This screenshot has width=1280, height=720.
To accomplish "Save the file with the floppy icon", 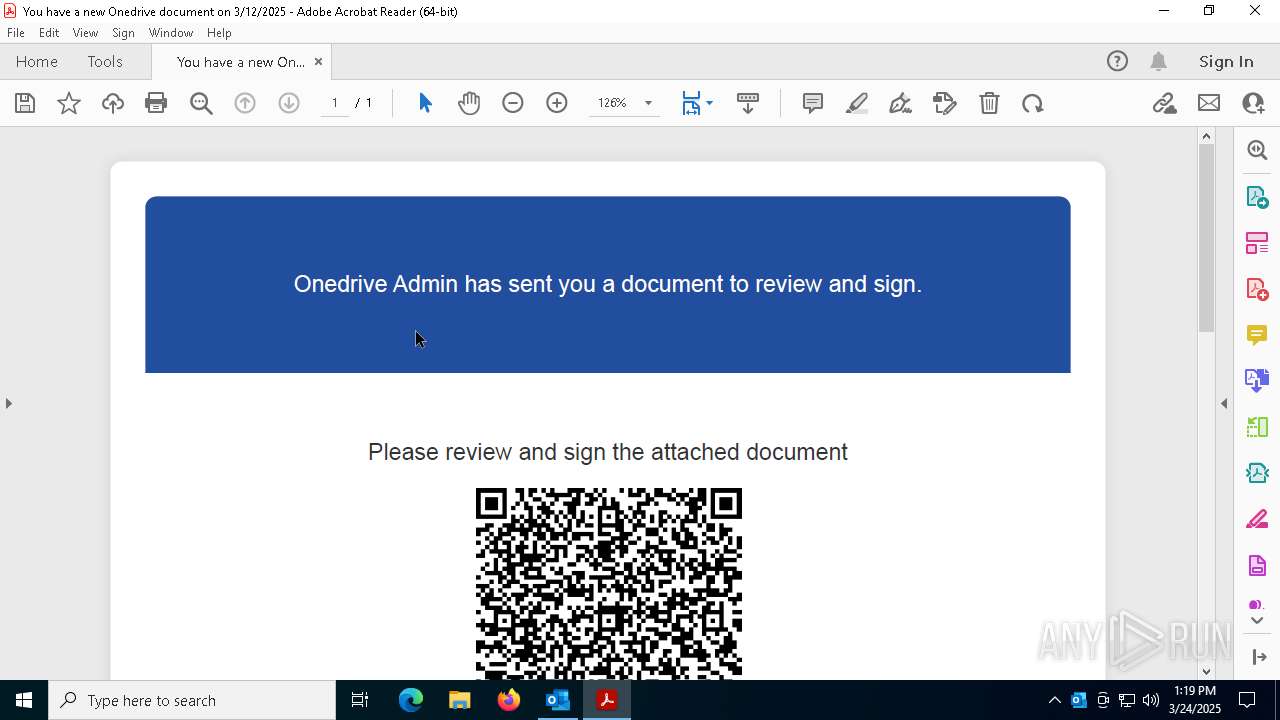I will 25,103.
